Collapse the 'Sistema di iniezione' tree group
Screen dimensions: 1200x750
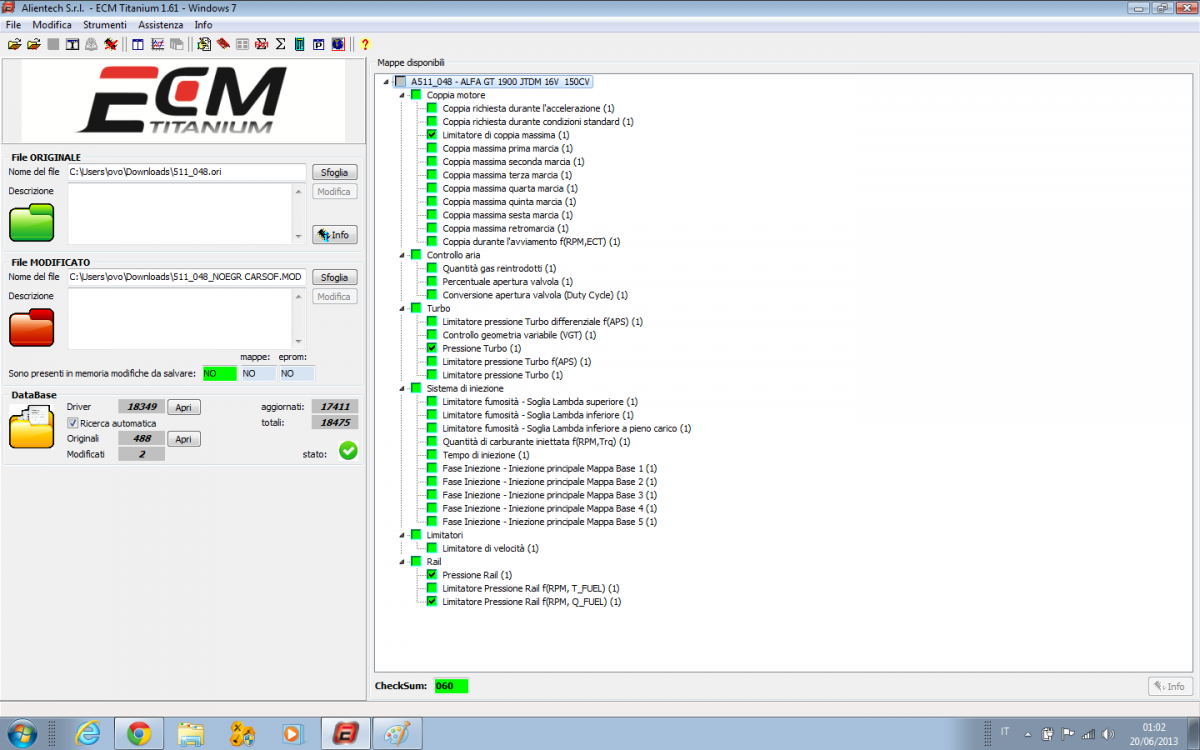tap(402, 388)
